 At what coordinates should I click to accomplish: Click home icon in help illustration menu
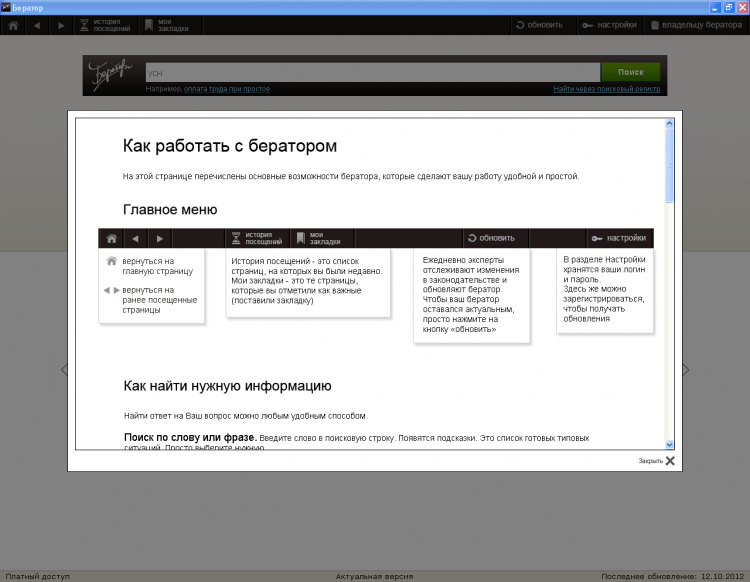111,238
